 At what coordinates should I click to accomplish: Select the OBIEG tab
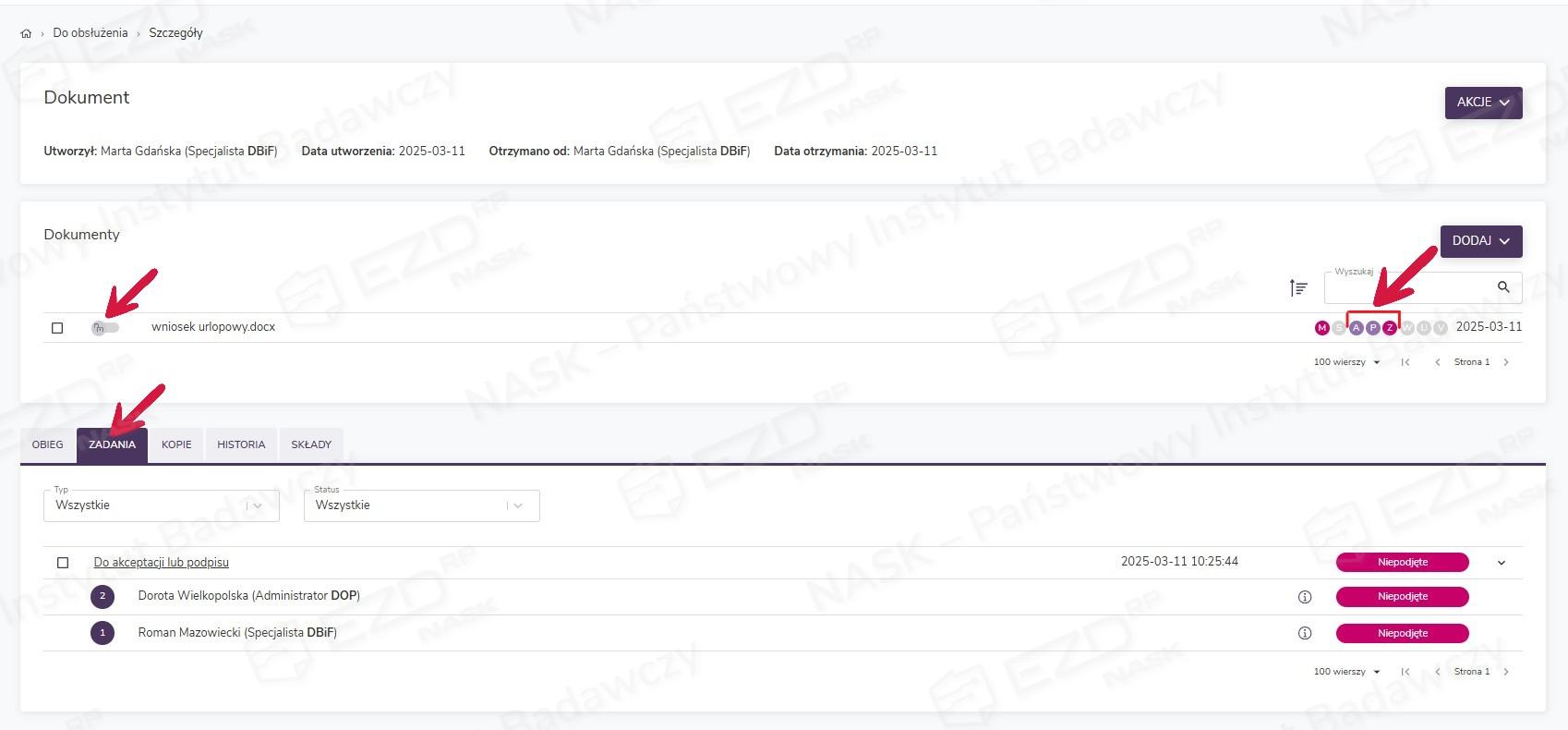[48, 444]
